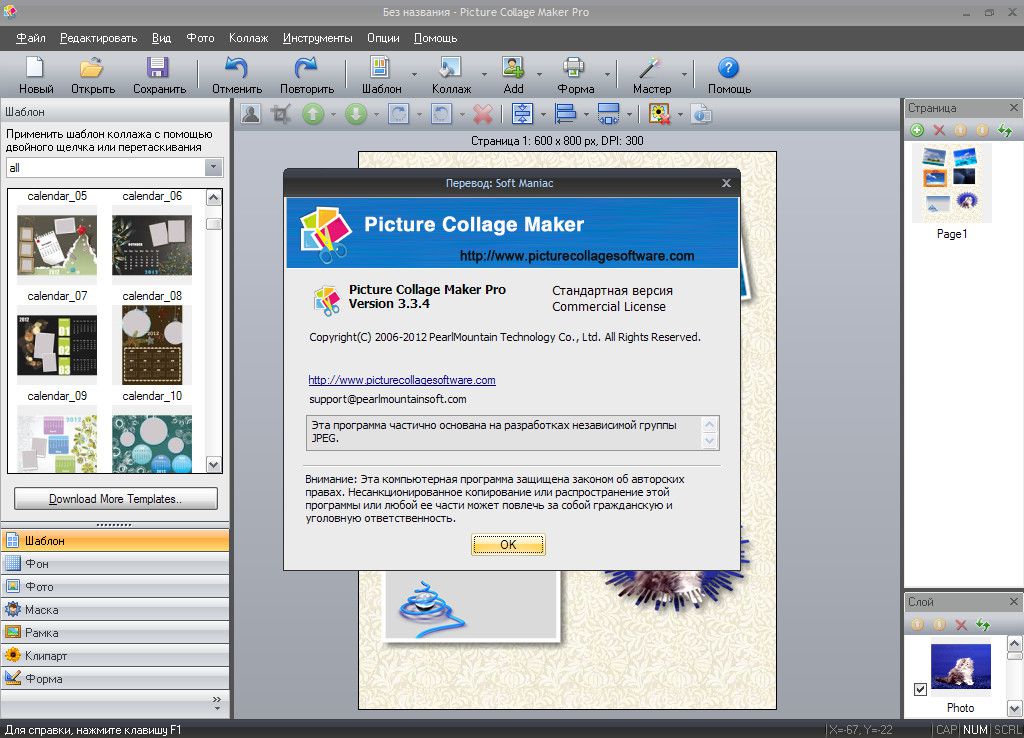Click the Новый new file icon
The image size is (1024, 738).
[x=35, y=67]
